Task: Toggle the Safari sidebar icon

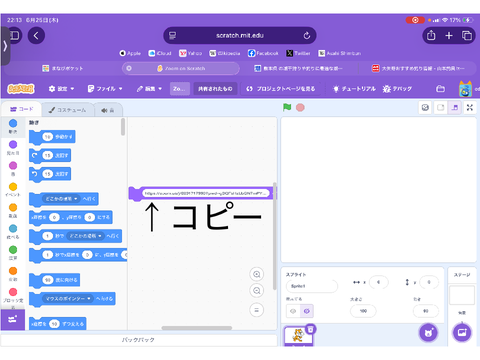Action: tap(14, 35)
